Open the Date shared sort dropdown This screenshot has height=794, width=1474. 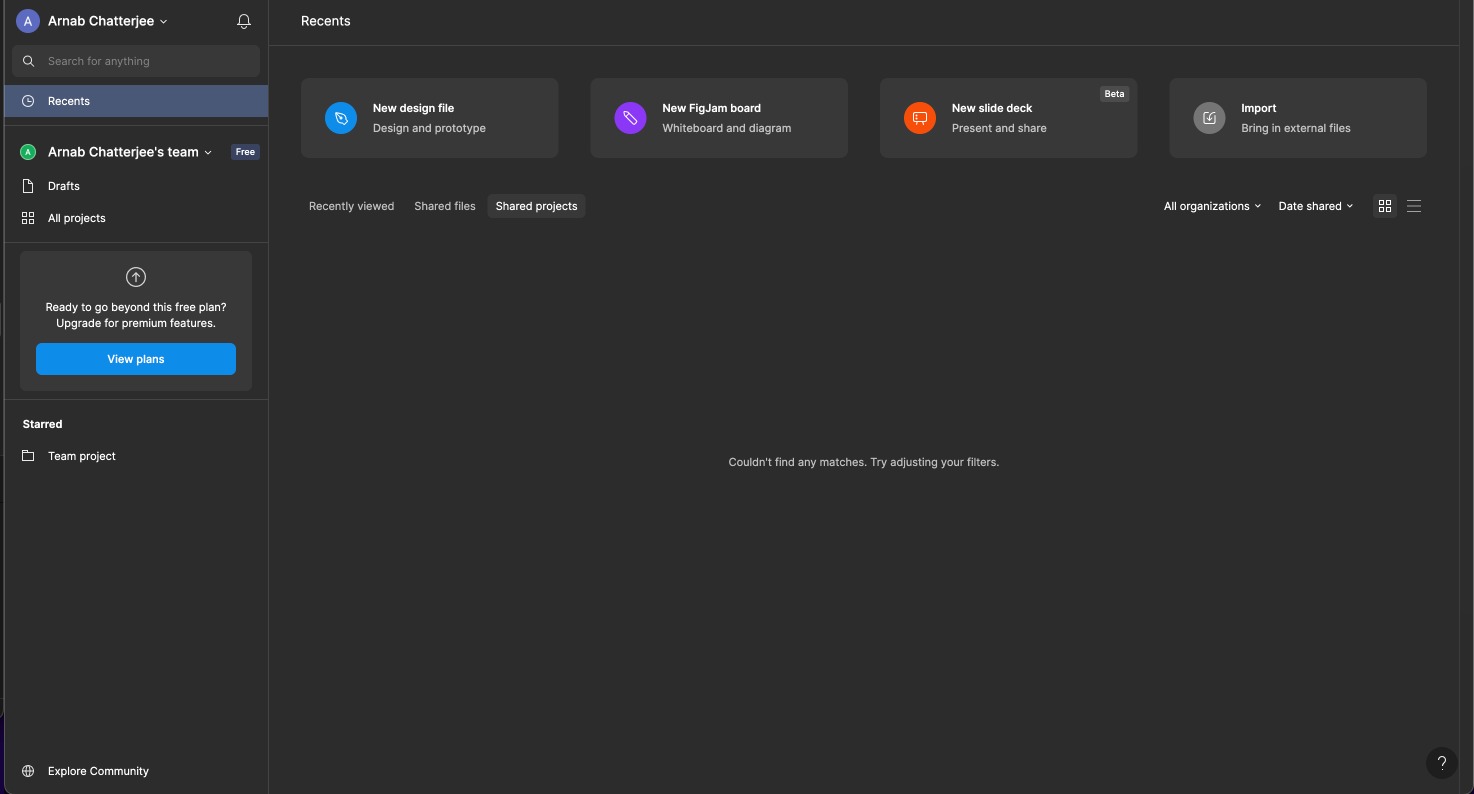pyautogui.click(x=1315, y=206)
